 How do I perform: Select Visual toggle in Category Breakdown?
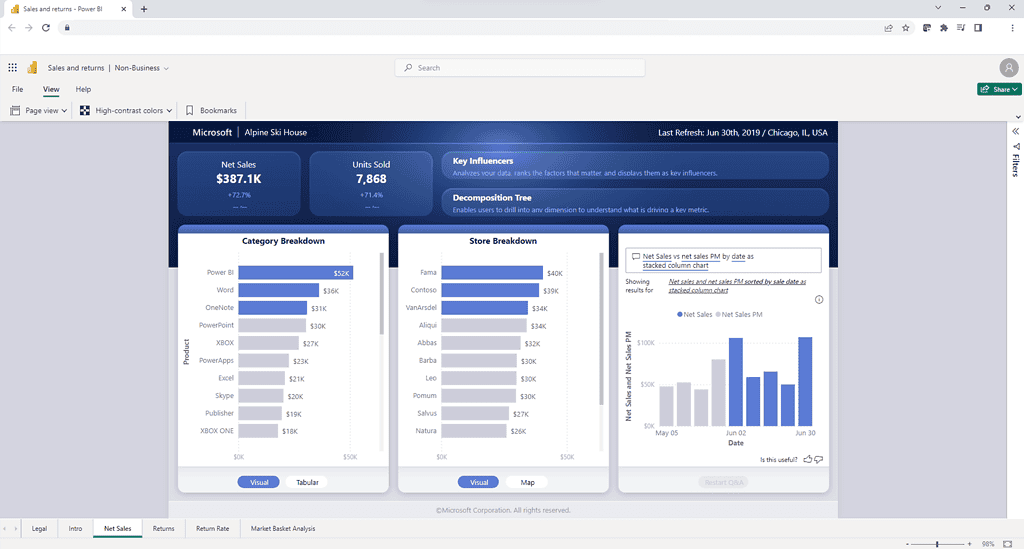259,482
